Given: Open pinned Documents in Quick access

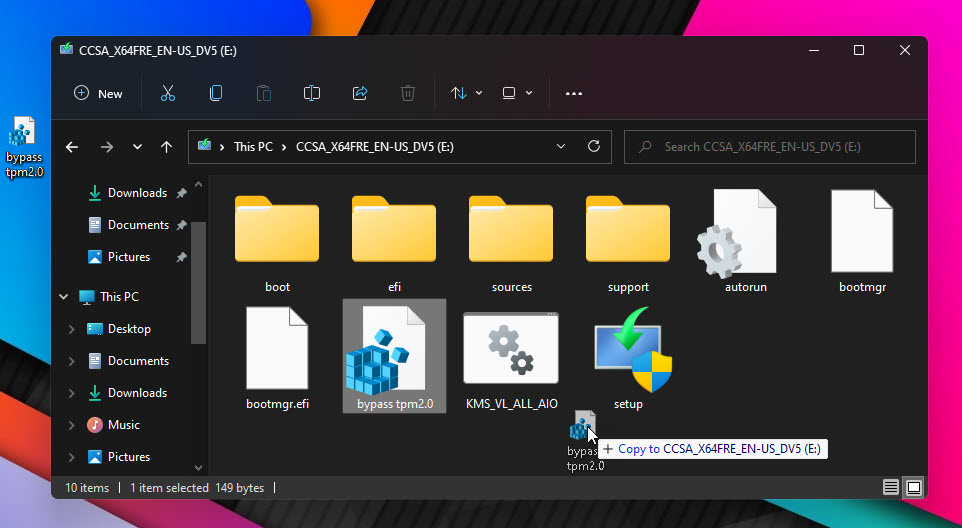Looking at the screenshot, I should click(x=129, y=224).
